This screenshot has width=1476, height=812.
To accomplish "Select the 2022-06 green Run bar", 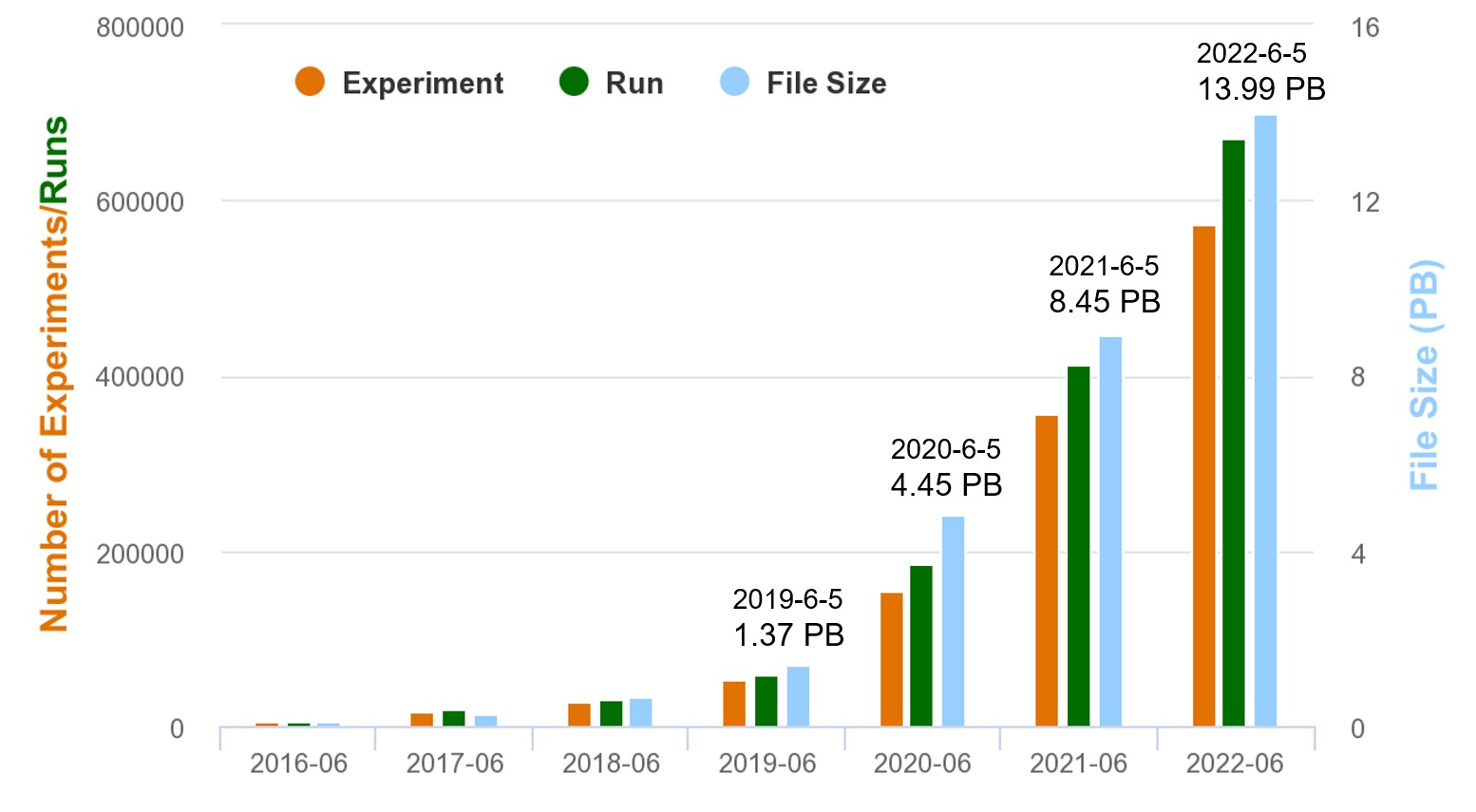I will coord(1233,432).
